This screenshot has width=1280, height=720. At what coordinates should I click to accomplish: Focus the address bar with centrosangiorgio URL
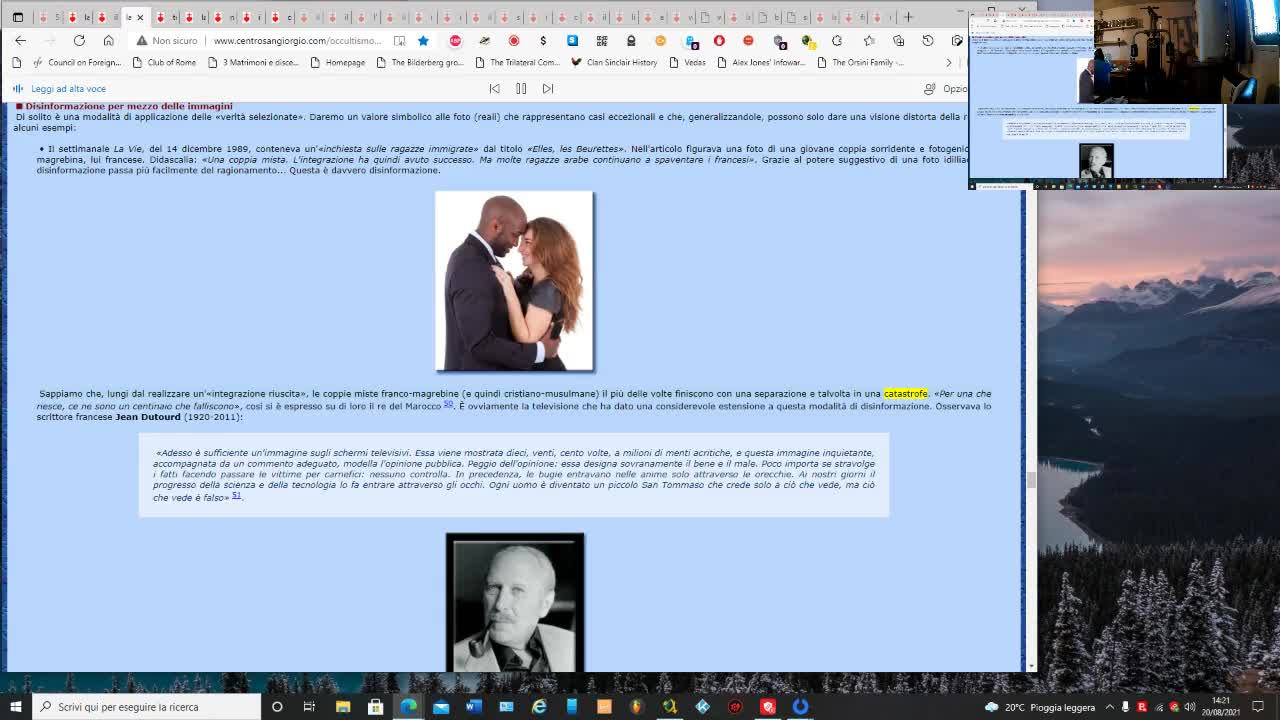coord(297,41)
